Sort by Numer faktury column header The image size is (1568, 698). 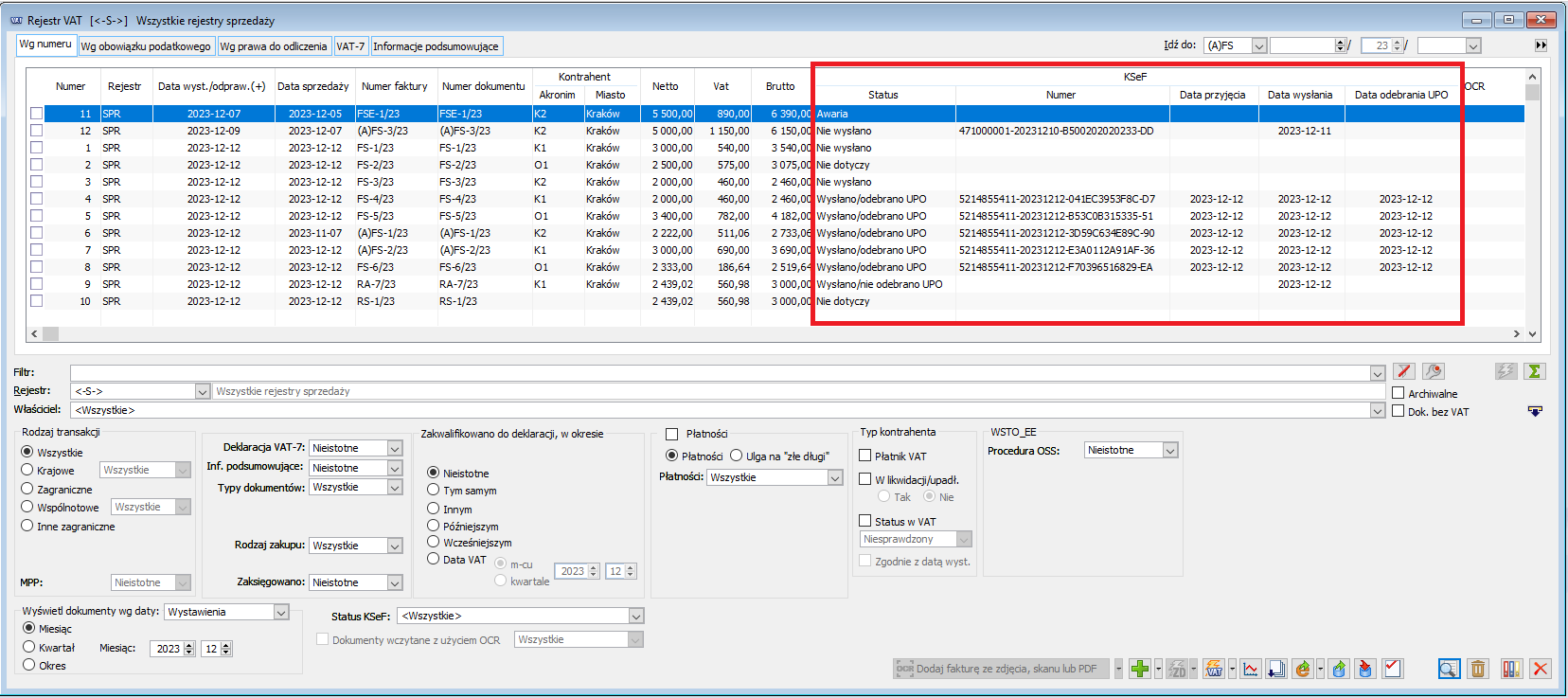coord(395,86)
